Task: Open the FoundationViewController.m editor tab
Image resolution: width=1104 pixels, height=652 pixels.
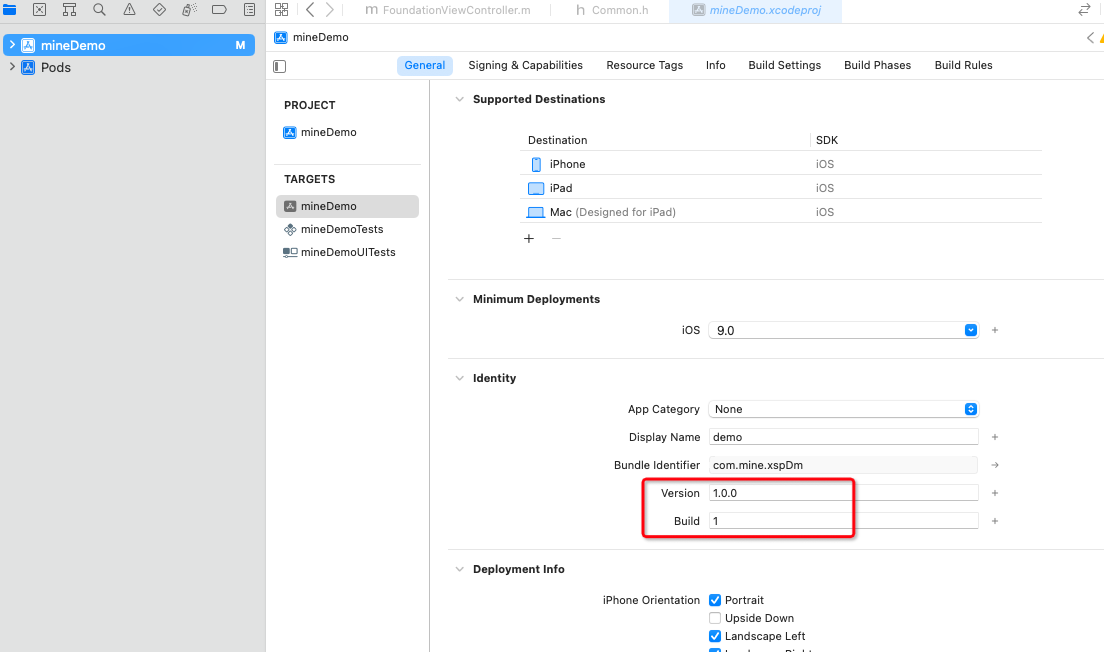Action: pyautogui.click(x=448, y=10)
